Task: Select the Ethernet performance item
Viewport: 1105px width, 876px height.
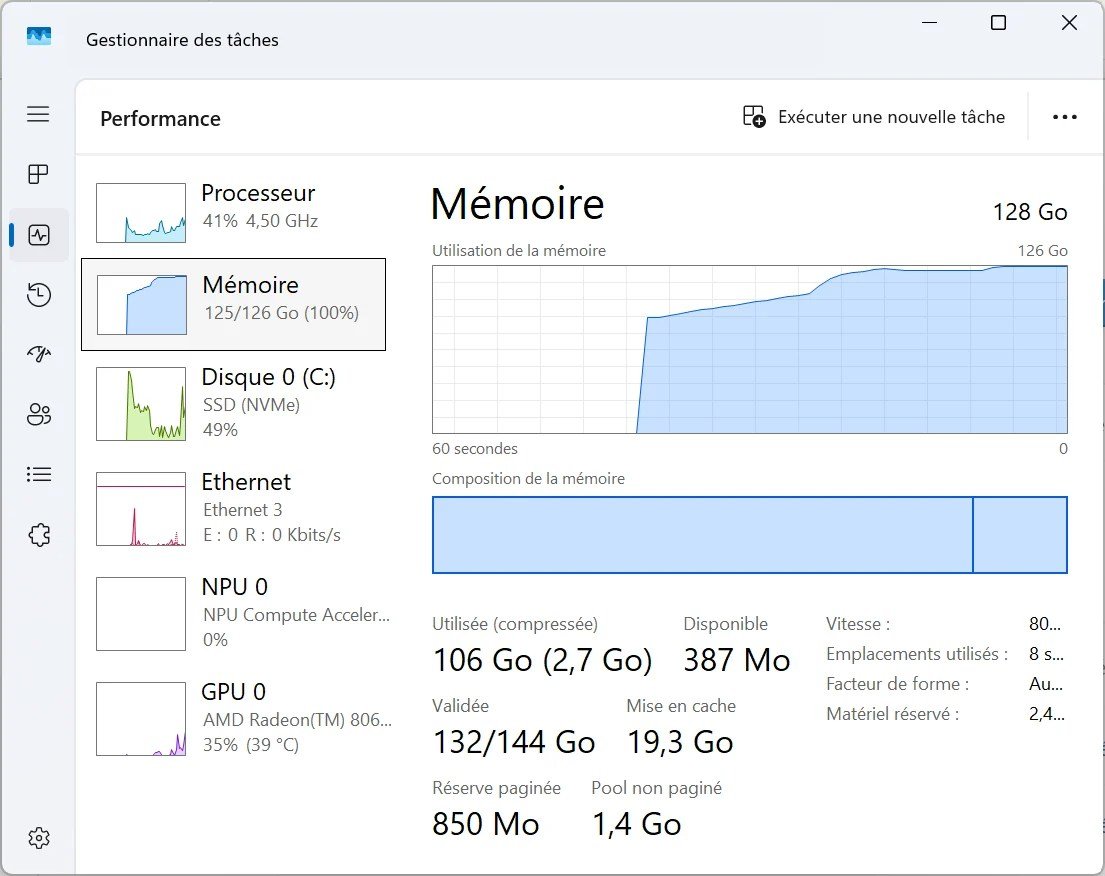Action: tap(233, 509)
